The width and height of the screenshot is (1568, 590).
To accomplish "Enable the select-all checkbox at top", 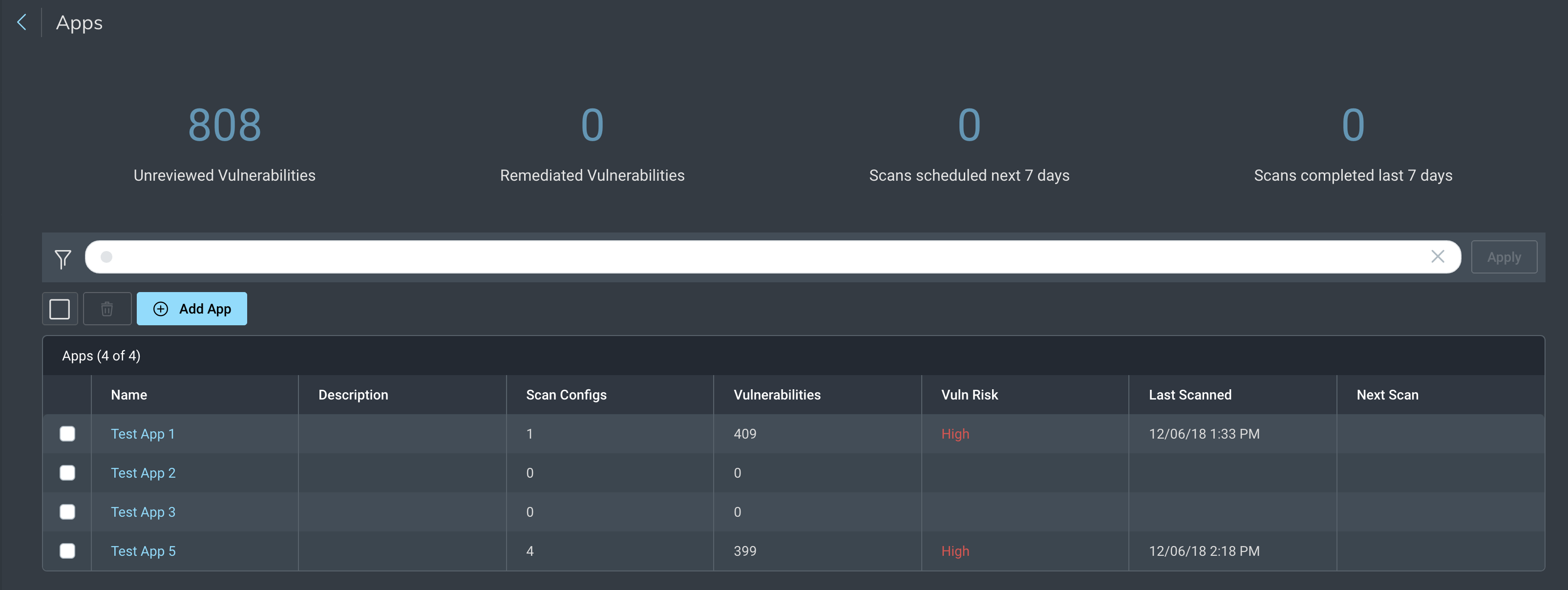I will (60, 309).
